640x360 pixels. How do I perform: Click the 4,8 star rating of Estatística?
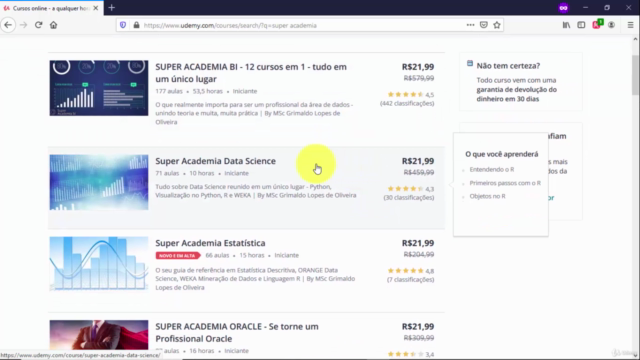coord(411,271)
